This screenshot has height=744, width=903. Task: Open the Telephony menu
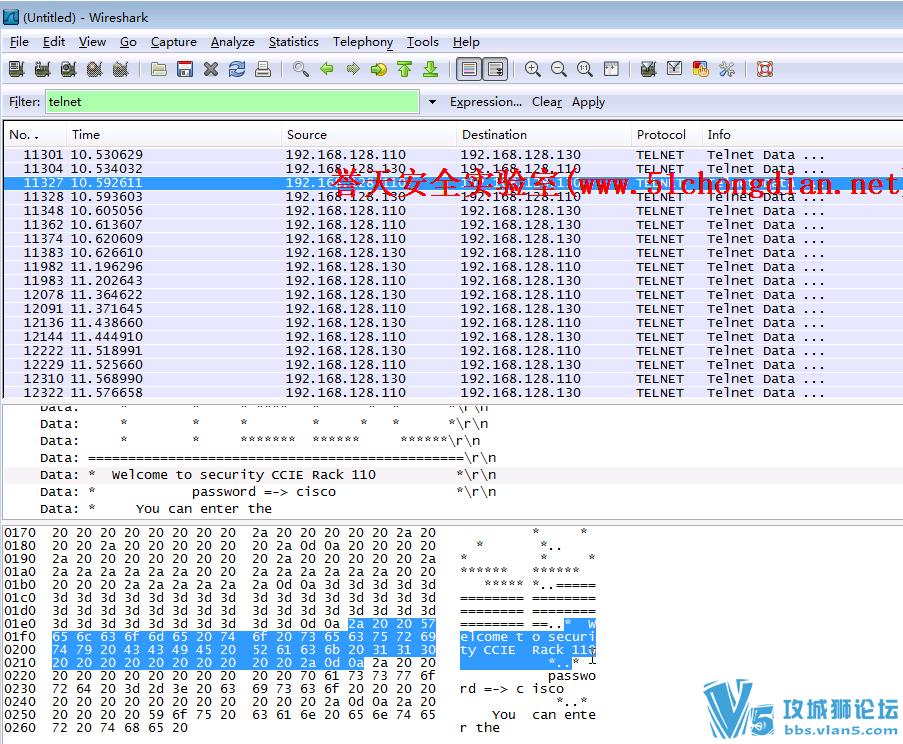point(363,42)
